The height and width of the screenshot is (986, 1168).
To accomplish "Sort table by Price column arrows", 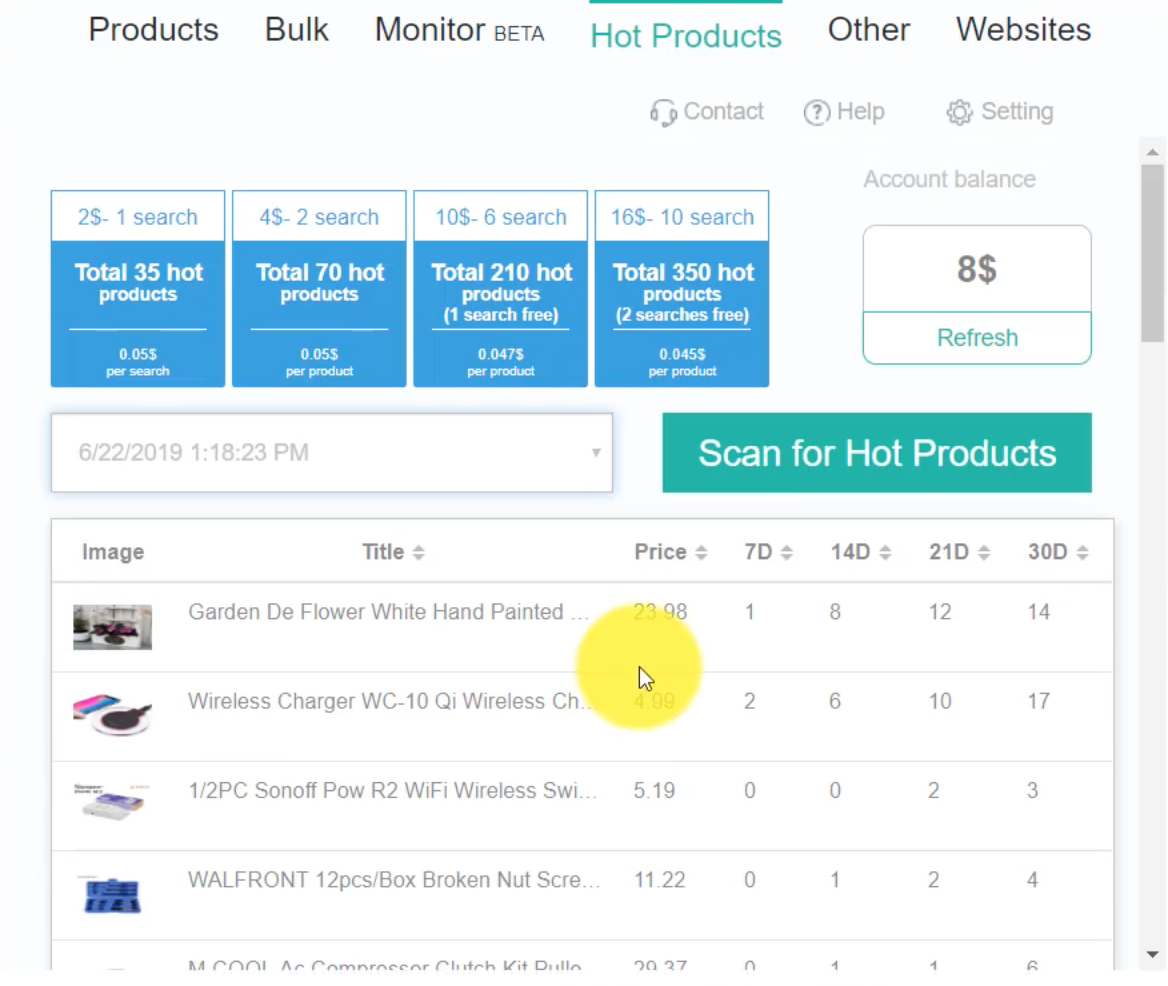I will pyautogui.click(x=701, y=553).
